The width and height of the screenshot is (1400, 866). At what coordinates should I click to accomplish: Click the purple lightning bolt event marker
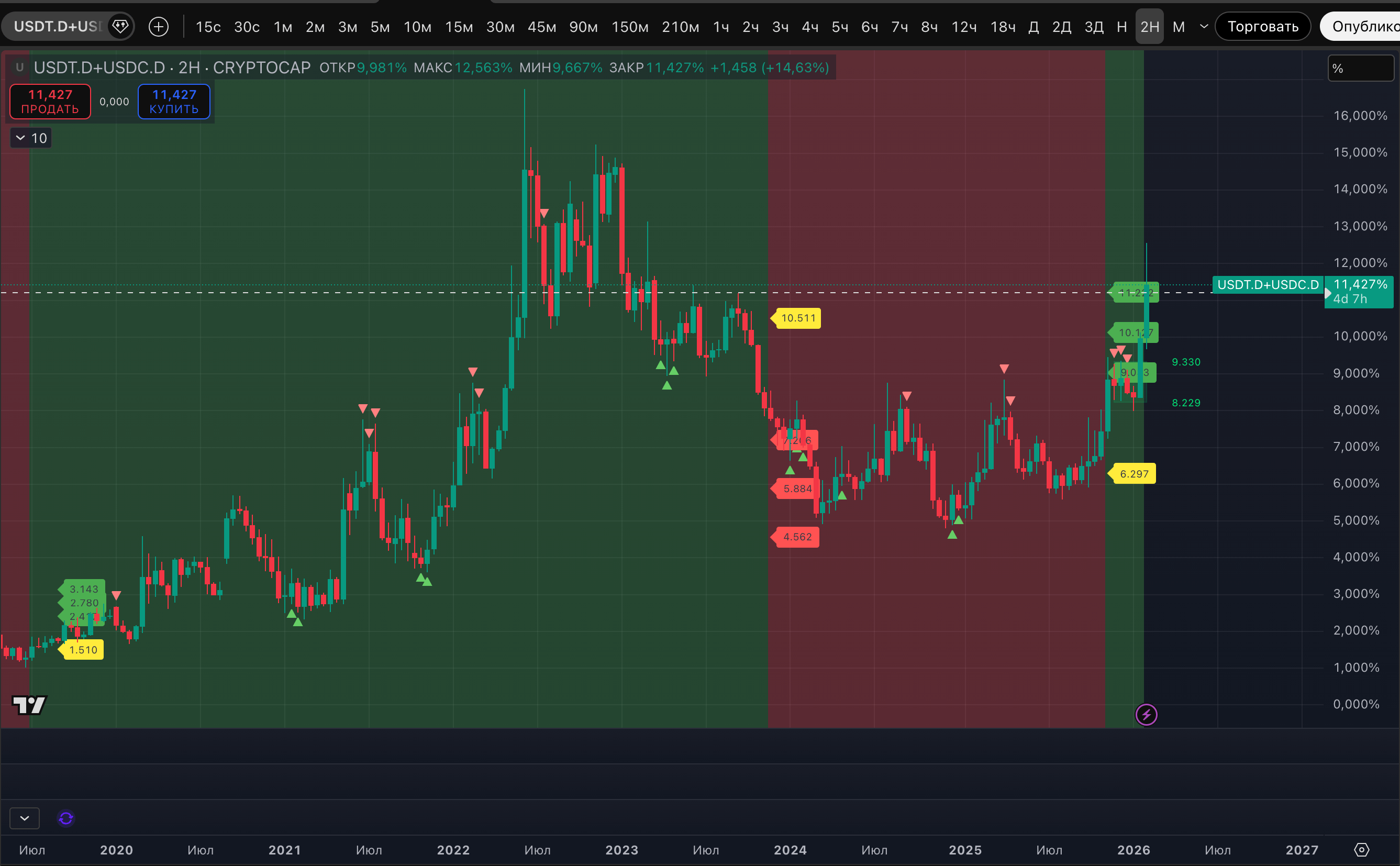point(1146,714)
